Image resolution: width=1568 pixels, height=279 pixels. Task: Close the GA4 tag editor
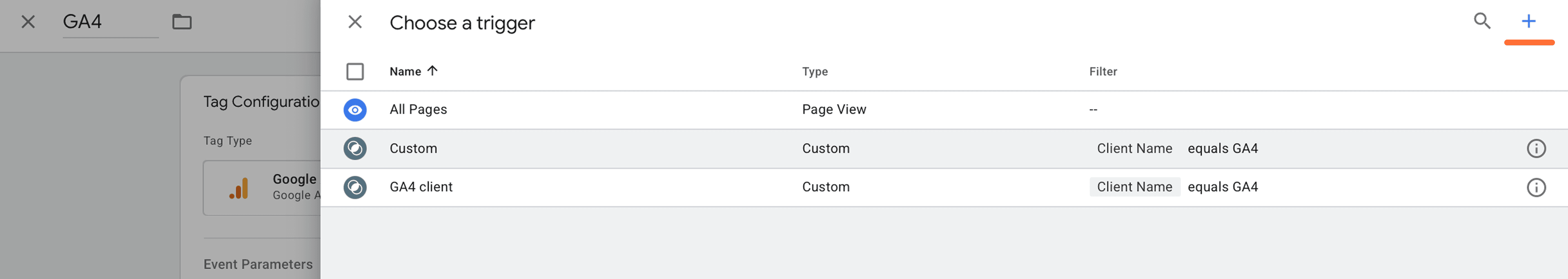[x=28, y=22]
